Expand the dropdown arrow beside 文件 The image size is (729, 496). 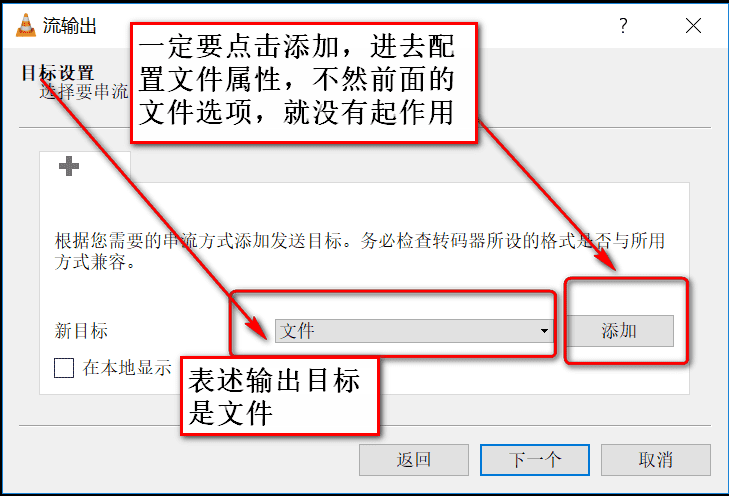(x=544, y=331)
